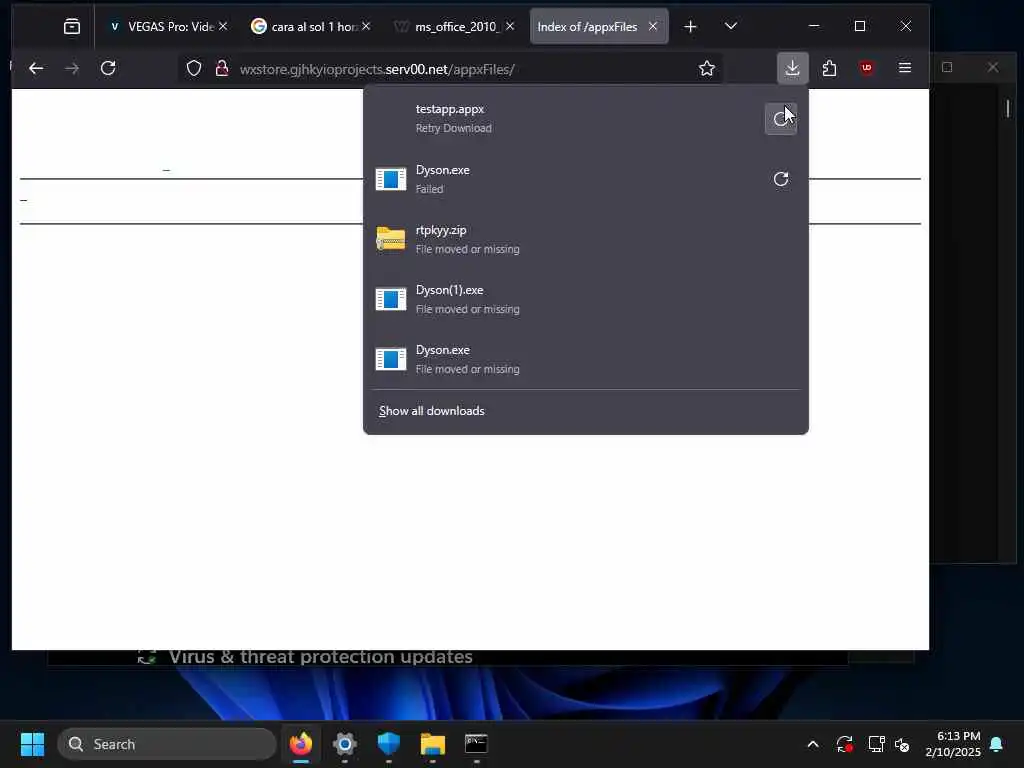Open File Explorer on taskbar
The height and width of the screenshot is (768, 1024).
click(432, 744)
